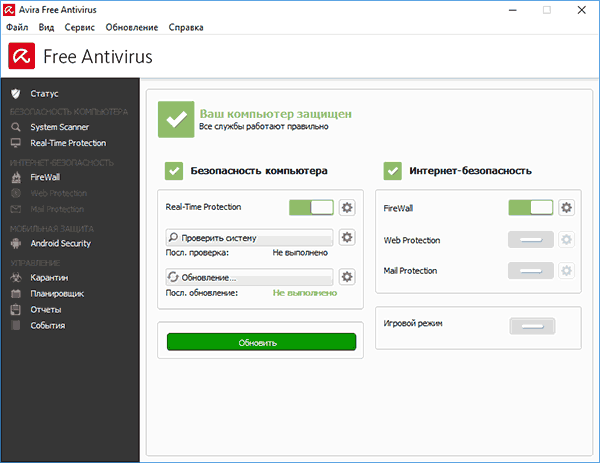Open System Scanner in sidebar

58,127
